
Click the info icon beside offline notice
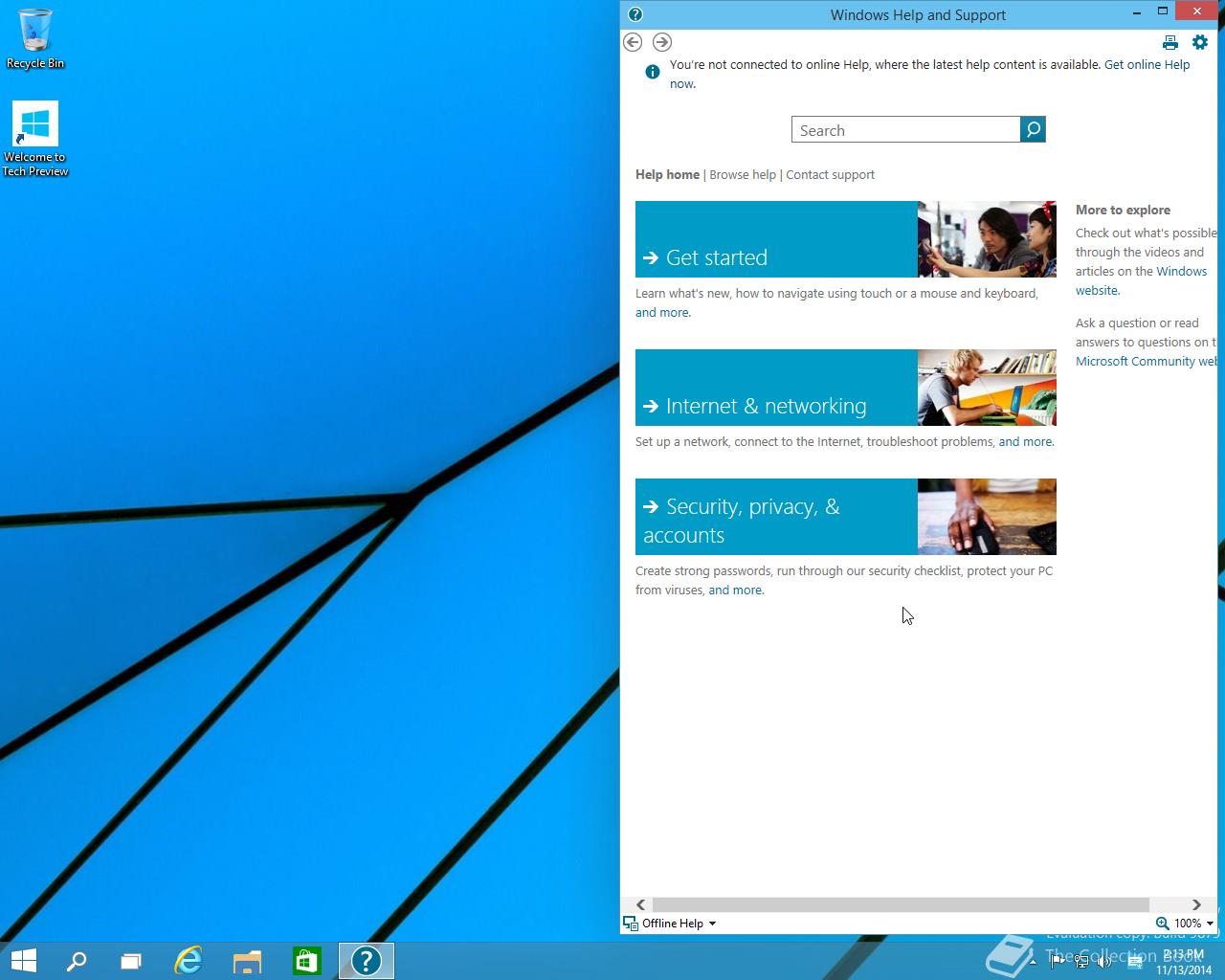pos(653,72)
